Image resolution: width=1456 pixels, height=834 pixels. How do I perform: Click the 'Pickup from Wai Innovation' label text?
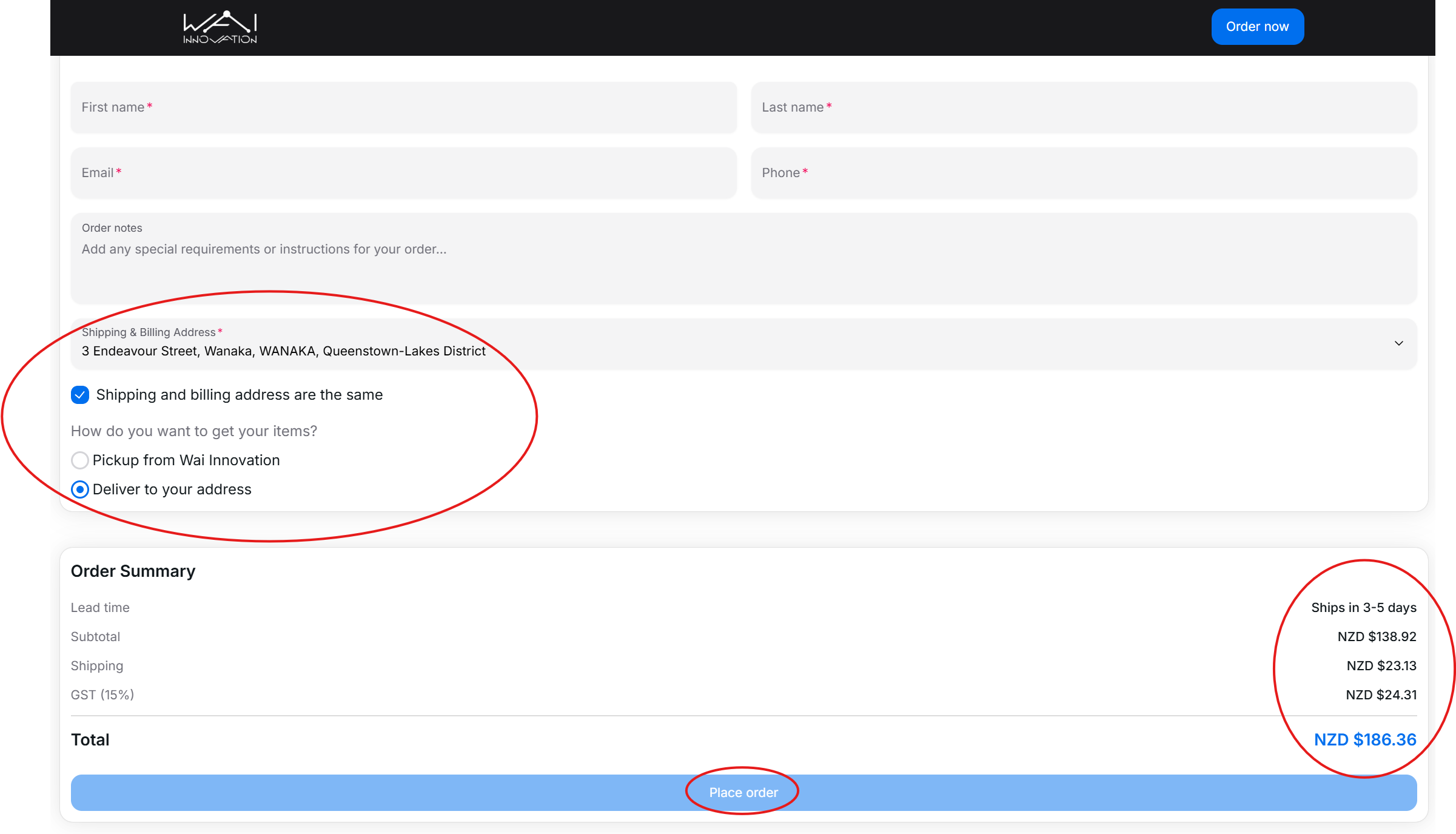pos(186,460)
